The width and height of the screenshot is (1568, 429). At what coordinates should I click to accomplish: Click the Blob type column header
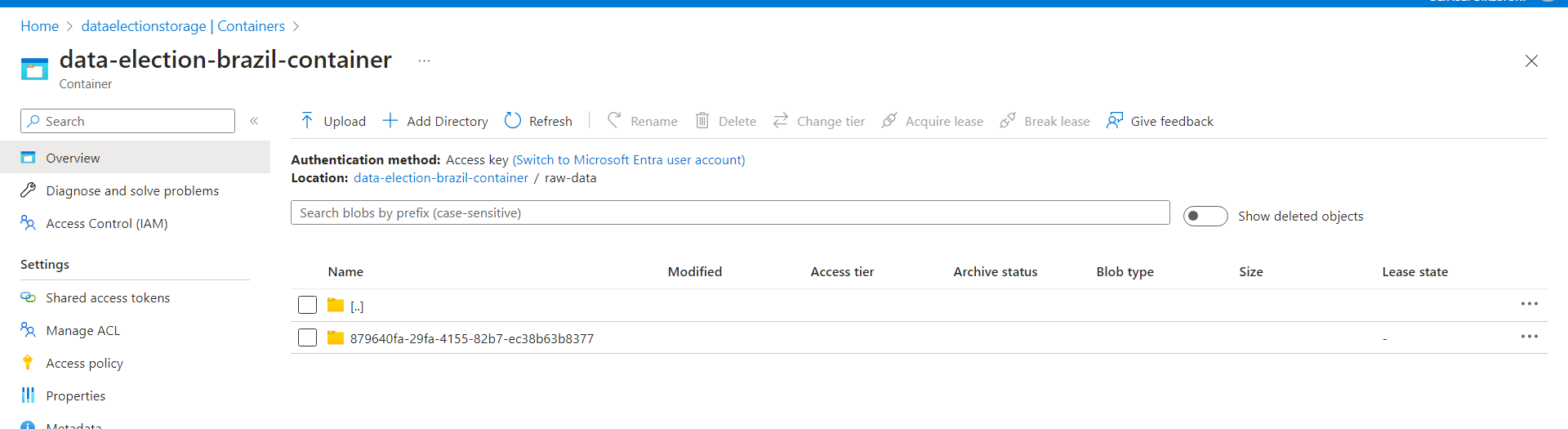coord(1125,272)
